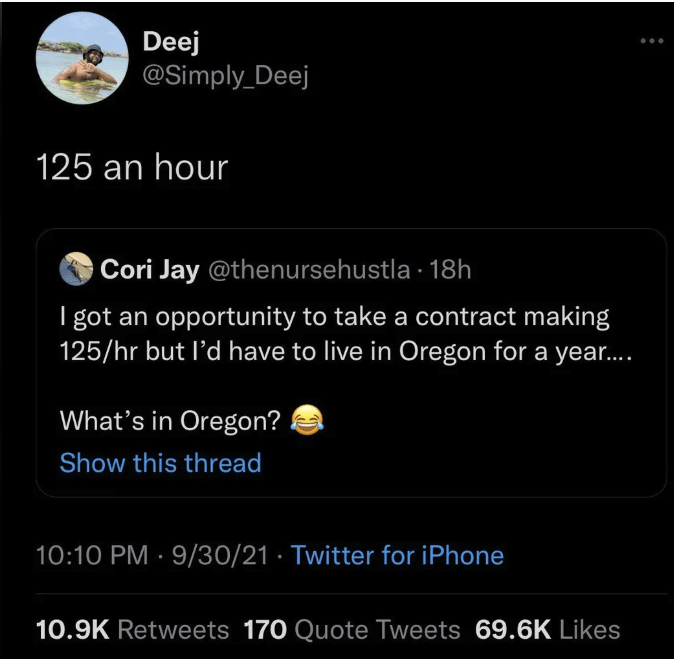Click the Twitter for iPhone source link

pos(397,555)
